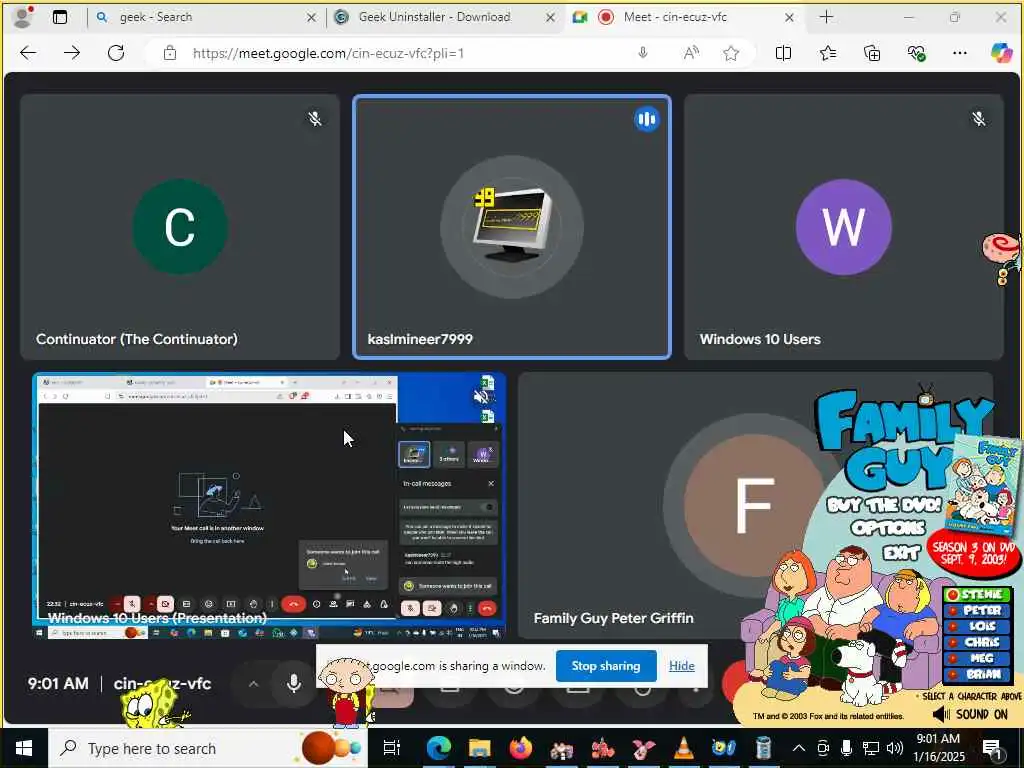This screenshot has height=768, width=1024.
Task: Expand Meet audio settings chevron
Action: pyautogui.click(x=253, y=684)
